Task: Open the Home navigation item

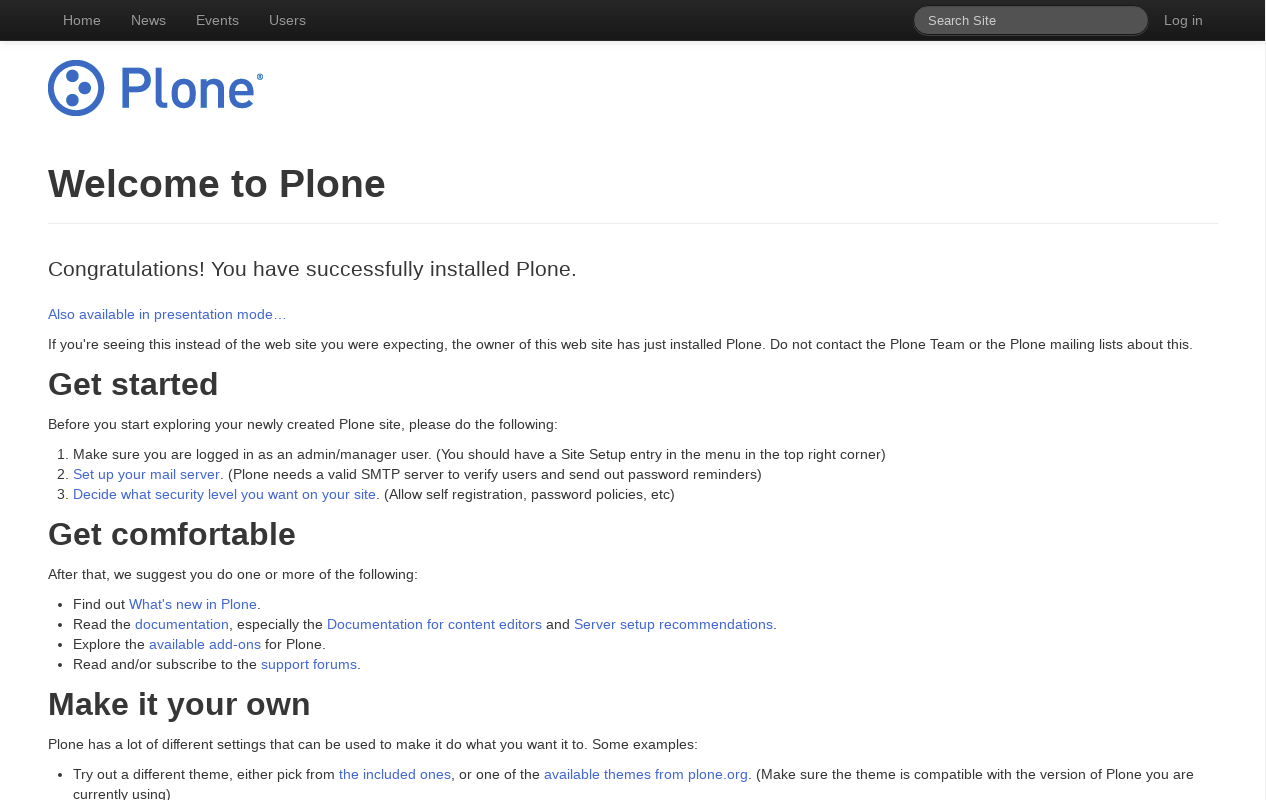Action: [82, 20]
